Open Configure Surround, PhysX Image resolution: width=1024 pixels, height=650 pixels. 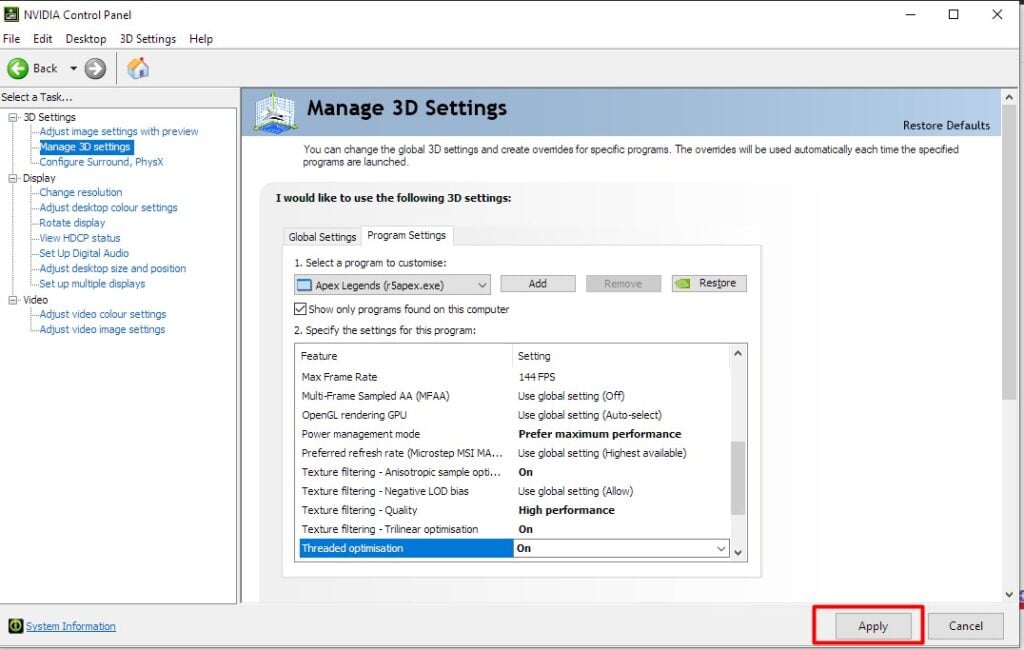point(101,162)
